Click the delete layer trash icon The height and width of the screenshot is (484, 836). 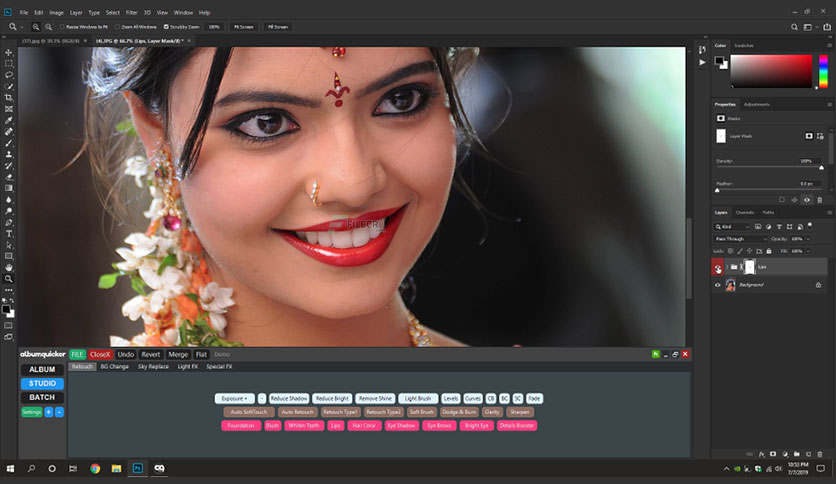tap(820, 454)
